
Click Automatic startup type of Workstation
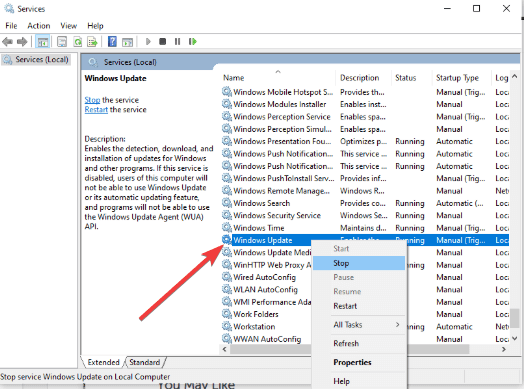click(454, 327)
